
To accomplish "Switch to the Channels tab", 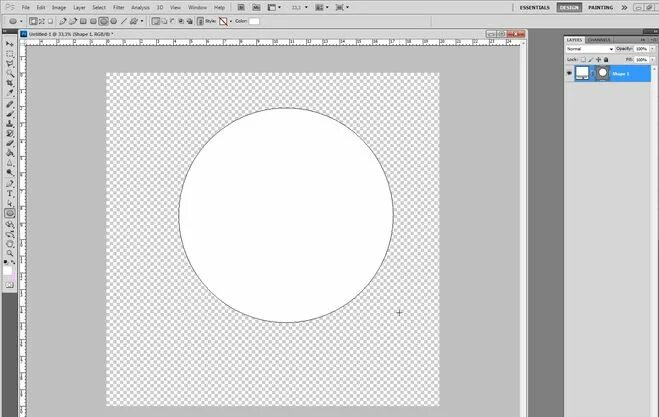I will pyautogui.click(x=599, y=40).
